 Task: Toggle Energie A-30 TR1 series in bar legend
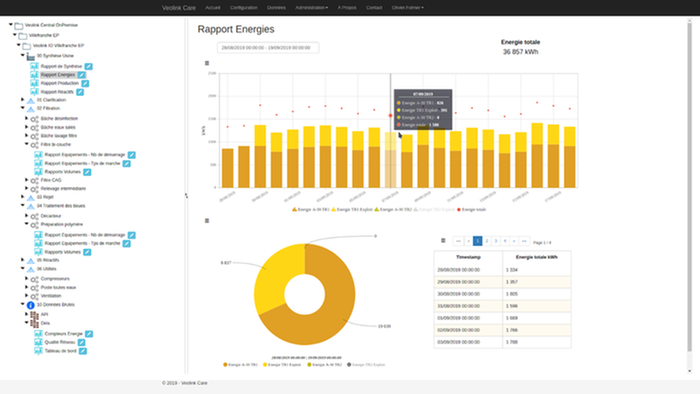tap(311, 209)
